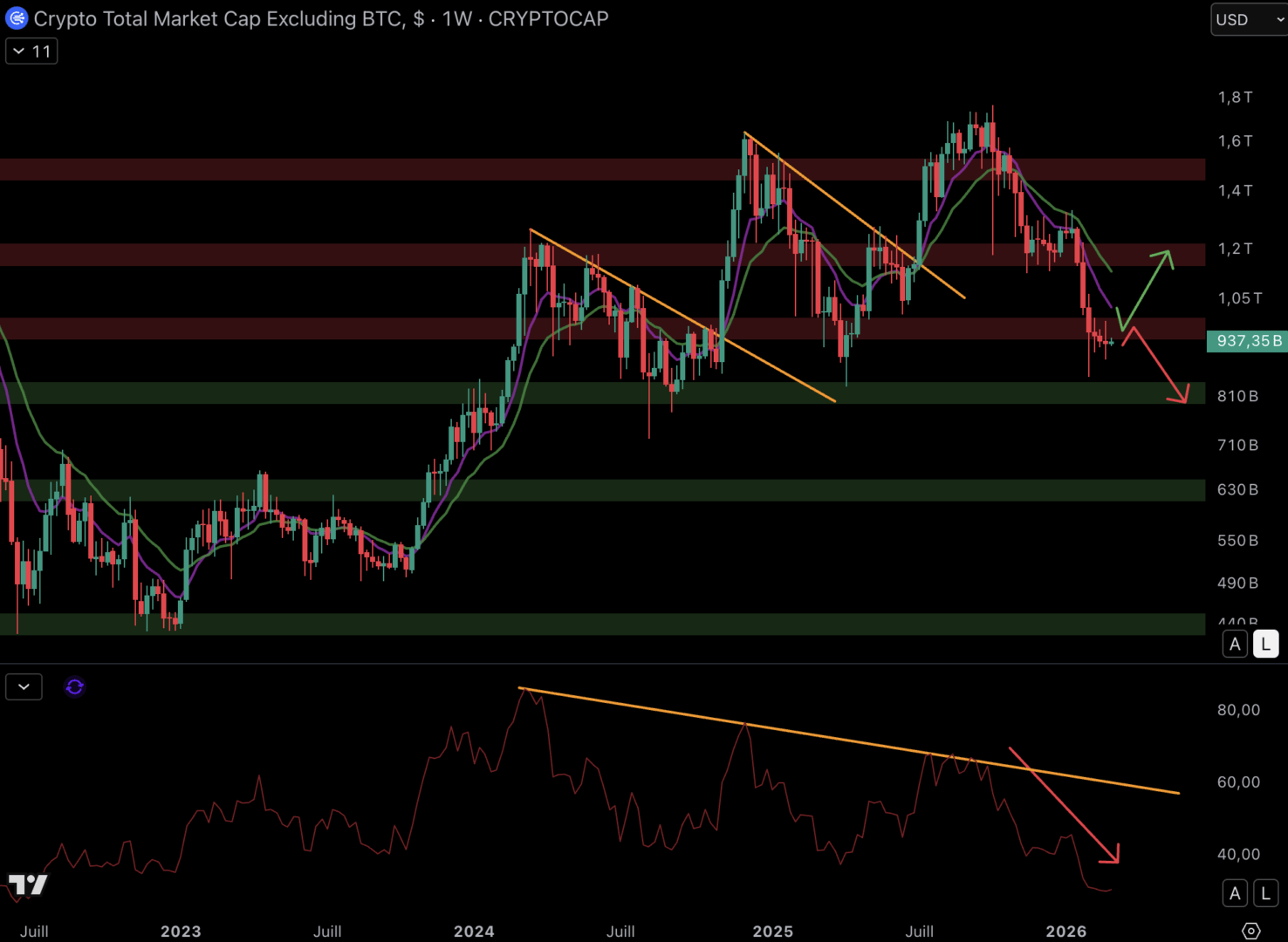Click the 2025 label on the time axis
This screenshot has width=1288, height=942.
772,932
